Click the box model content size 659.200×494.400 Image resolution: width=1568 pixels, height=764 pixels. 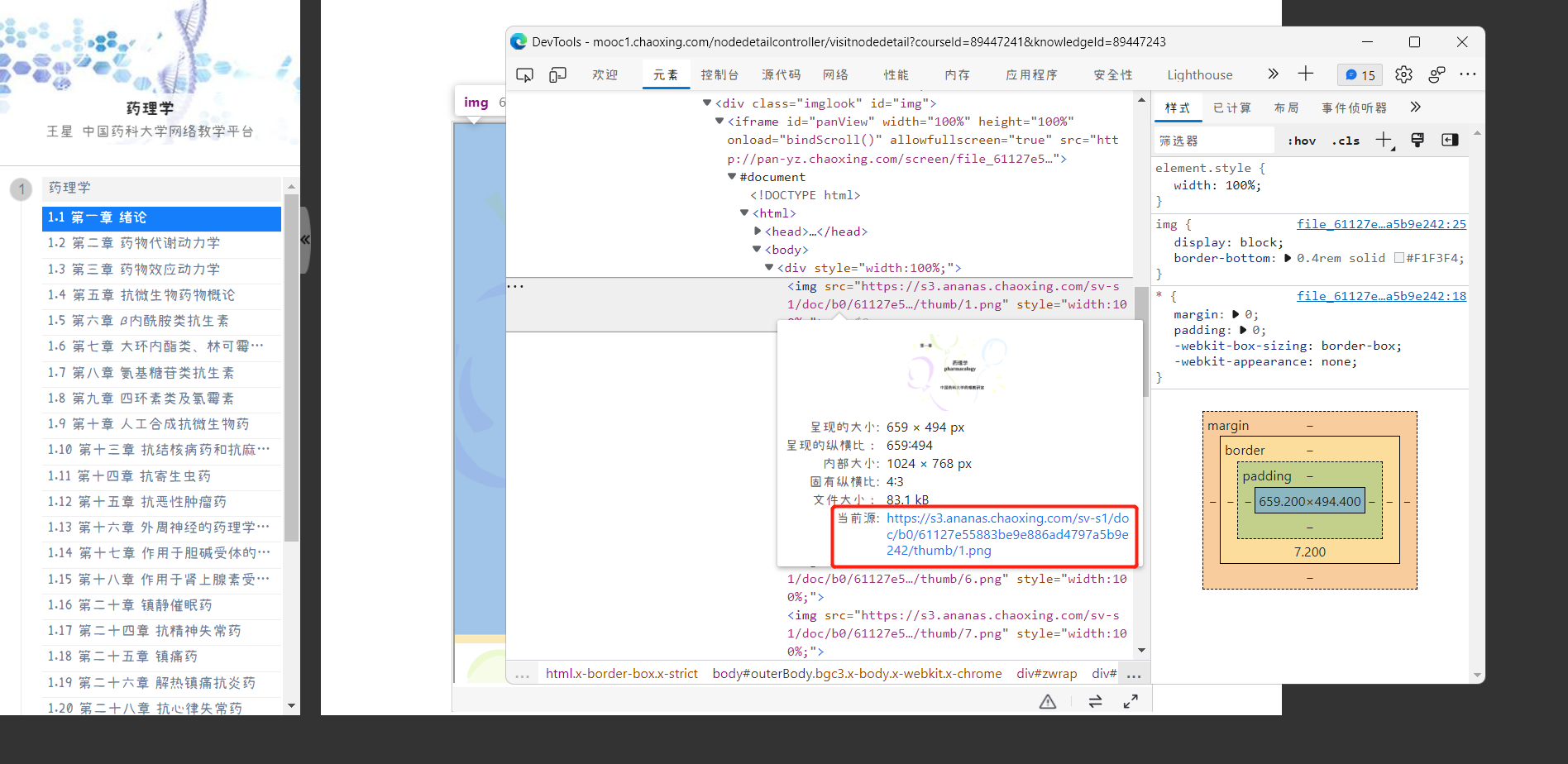click(x=1310, y=501)
